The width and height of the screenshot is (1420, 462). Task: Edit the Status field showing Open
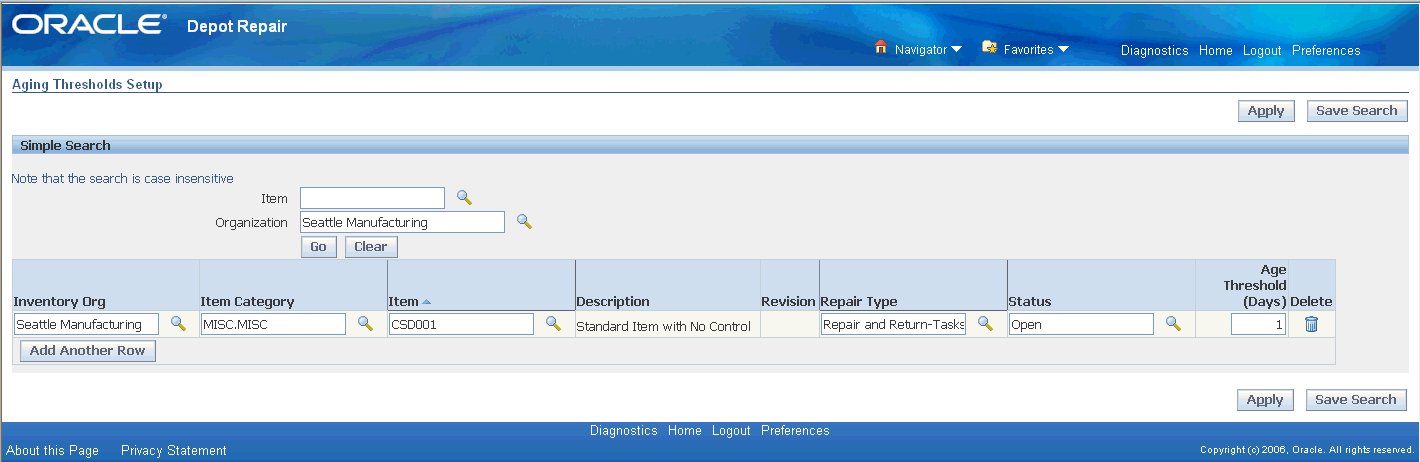coord(1081,324)
